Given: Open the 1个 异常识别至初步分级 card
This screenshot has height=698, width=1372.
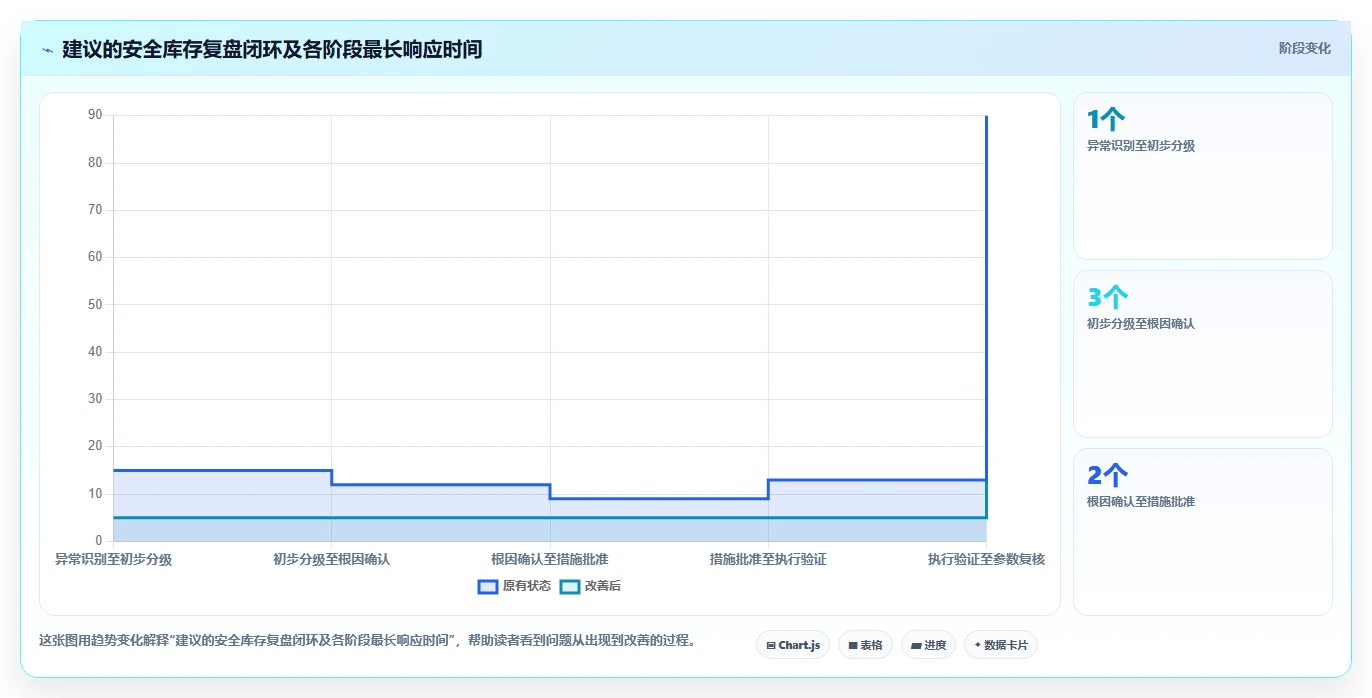Looking at the screenshot, I should (1202, 176).
